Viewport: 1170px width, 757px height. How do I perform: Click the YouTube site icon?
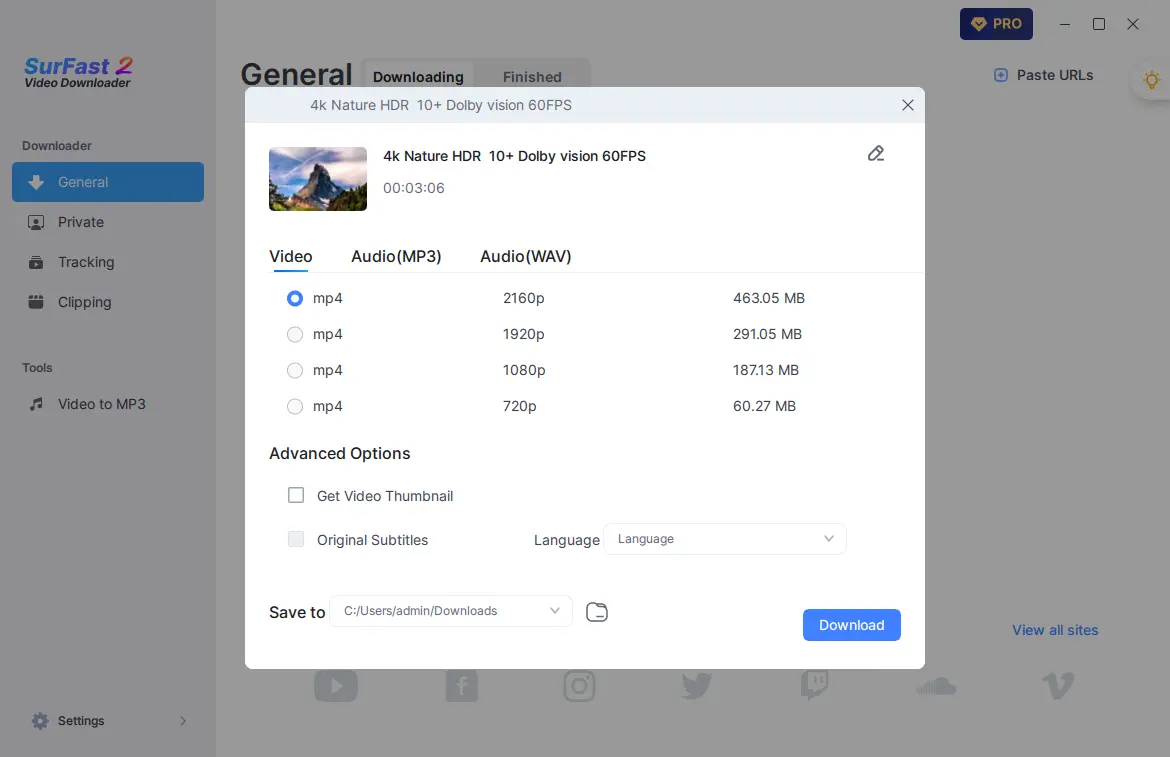click(336, 685)
